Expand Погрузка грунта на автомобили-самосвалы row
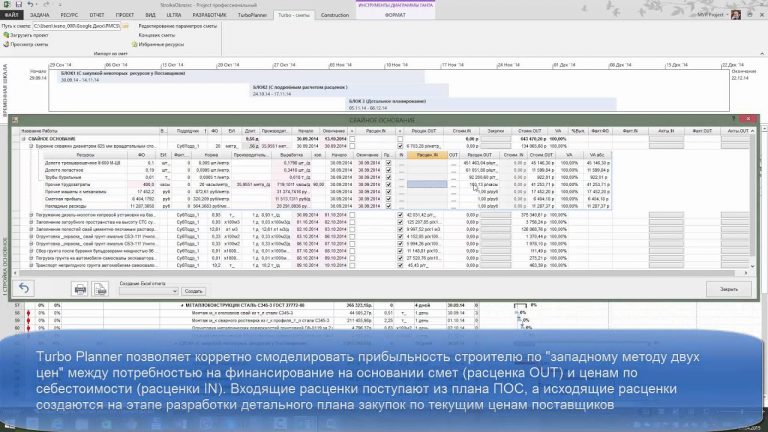Screen dimensions: 768x432 [x=31, y=258]
